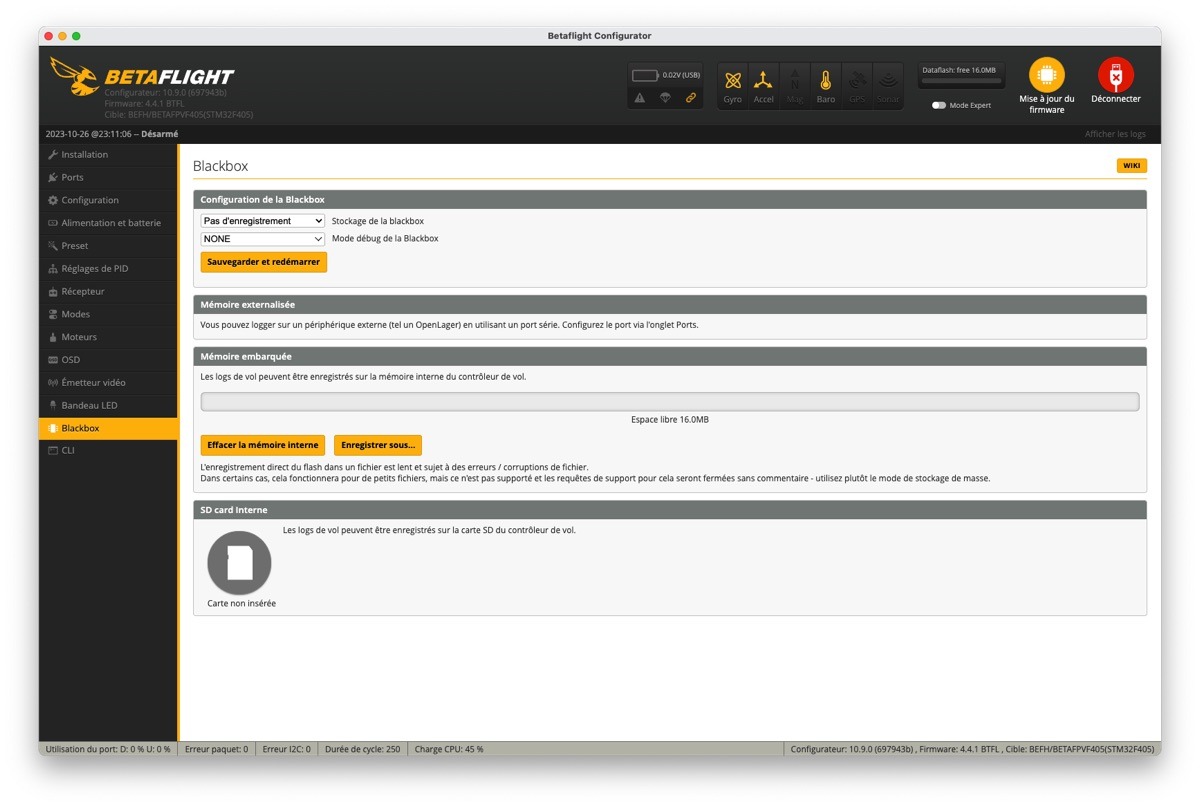Screen dimensions: 1200x807
Task: Click the SD card interne section header
Action: coord(670,510)
